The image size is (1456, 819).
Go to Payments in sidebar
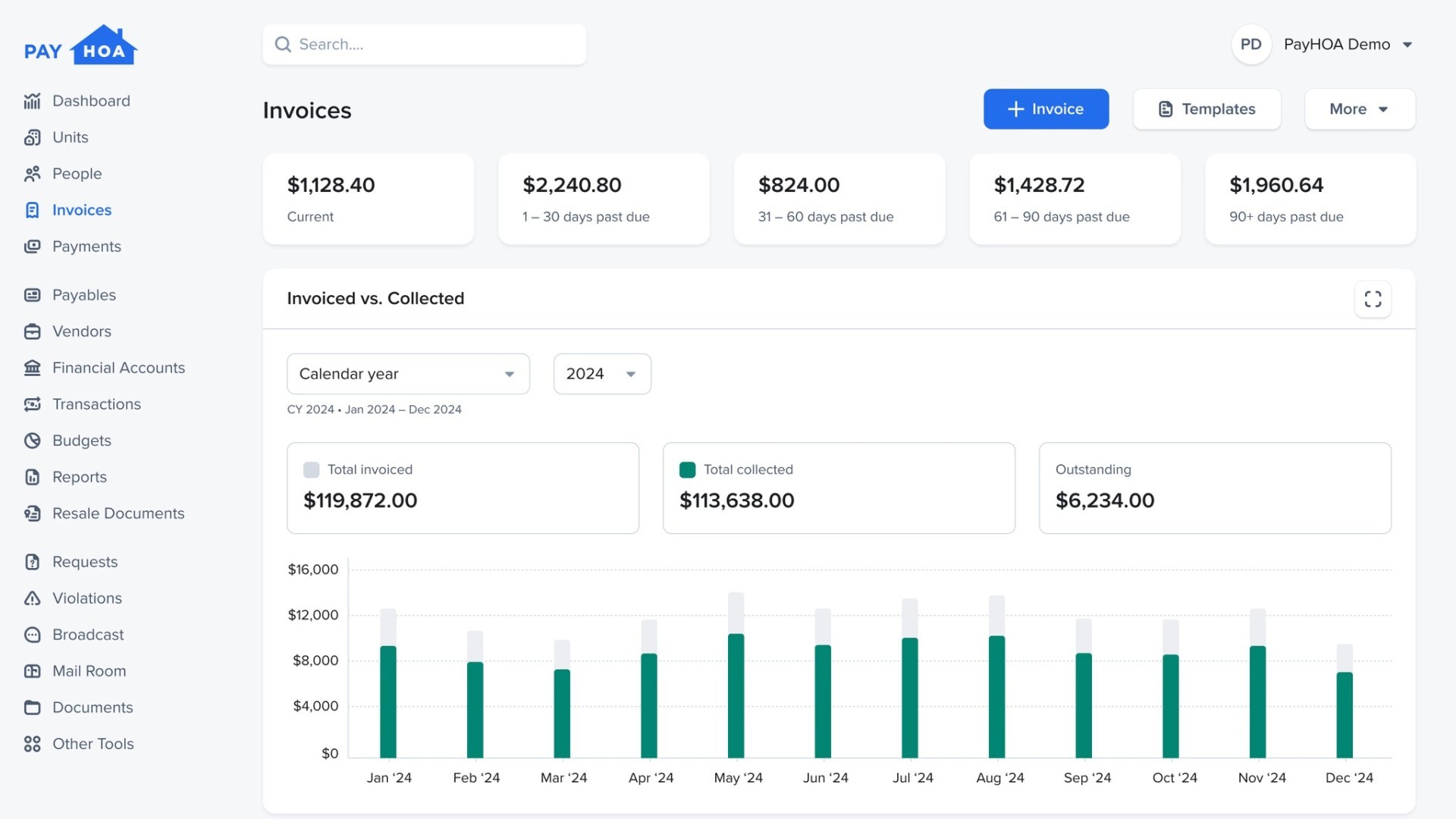[x=86, y=246]
